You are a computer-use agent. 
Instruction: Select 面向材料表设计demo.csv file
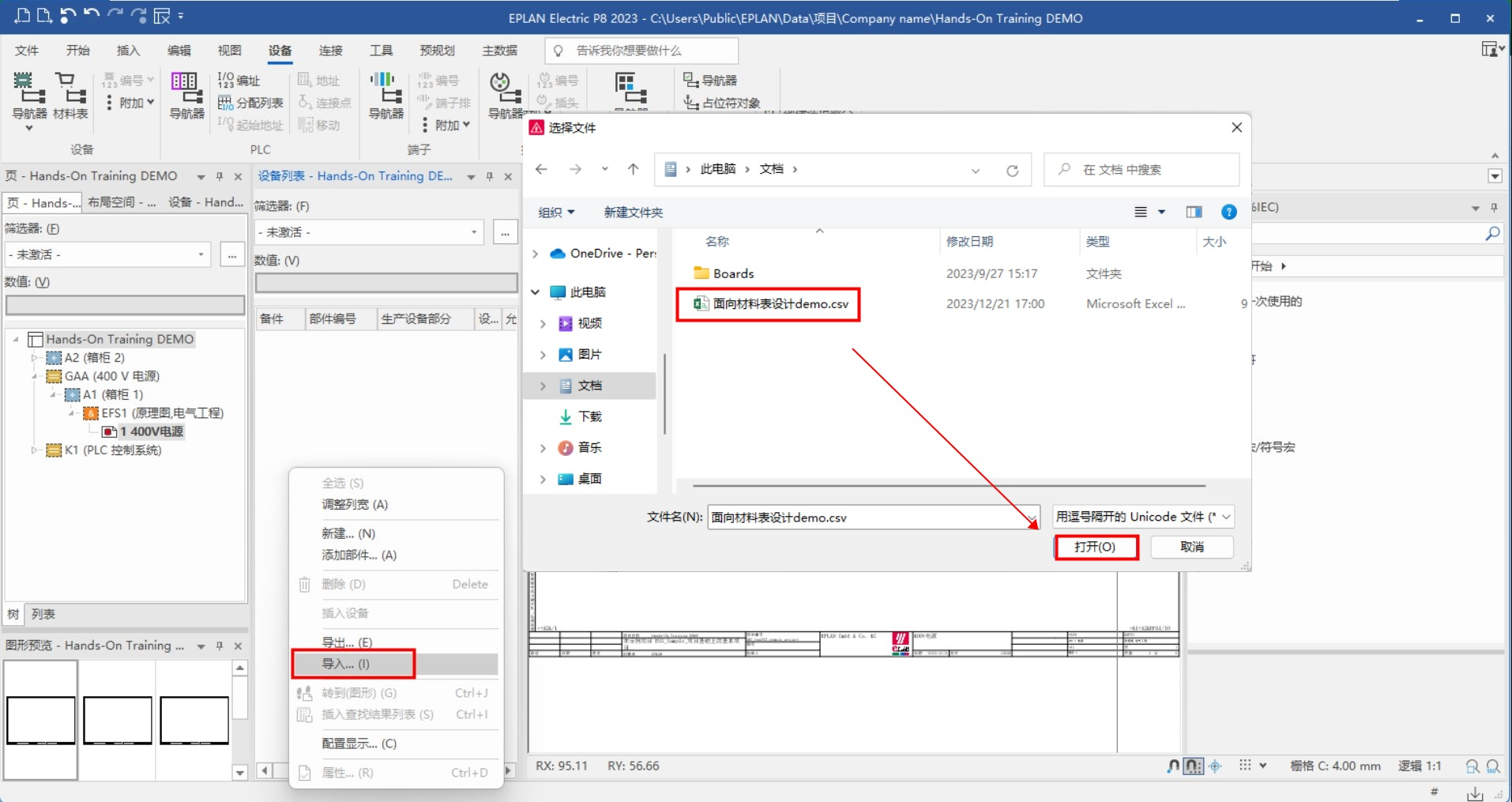pyautogui.click(x=771, y=304)
